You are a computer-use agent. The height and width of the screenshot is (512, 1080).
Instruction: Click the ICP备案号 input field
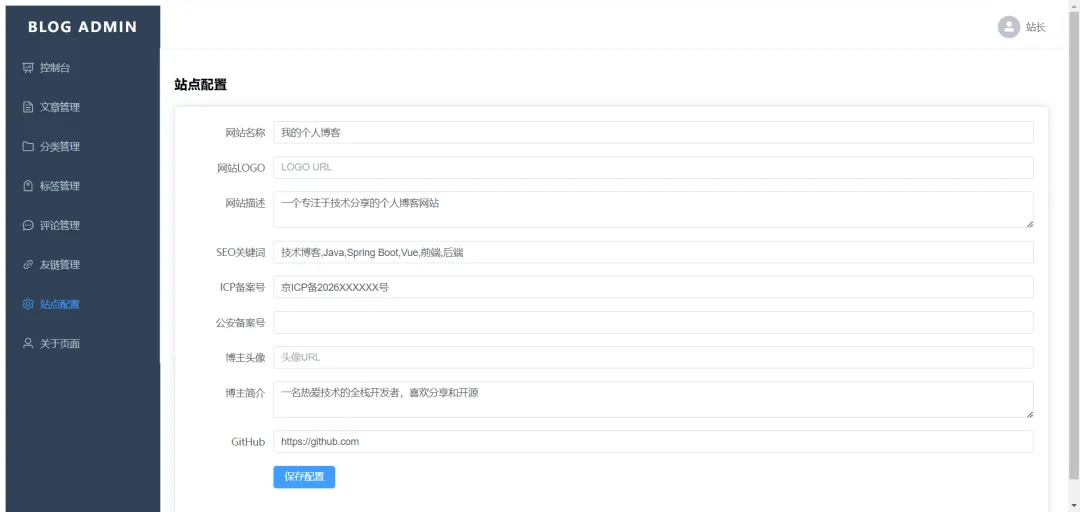pos(653,287)
